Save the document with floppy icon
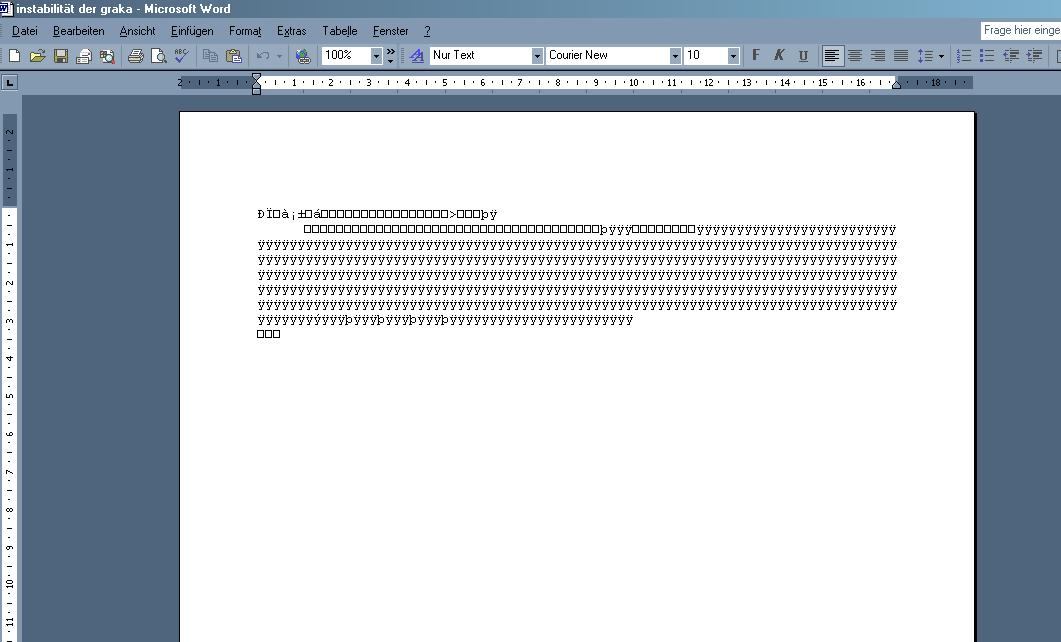This screenshot has width=1061, height=642. click(61, 55)
